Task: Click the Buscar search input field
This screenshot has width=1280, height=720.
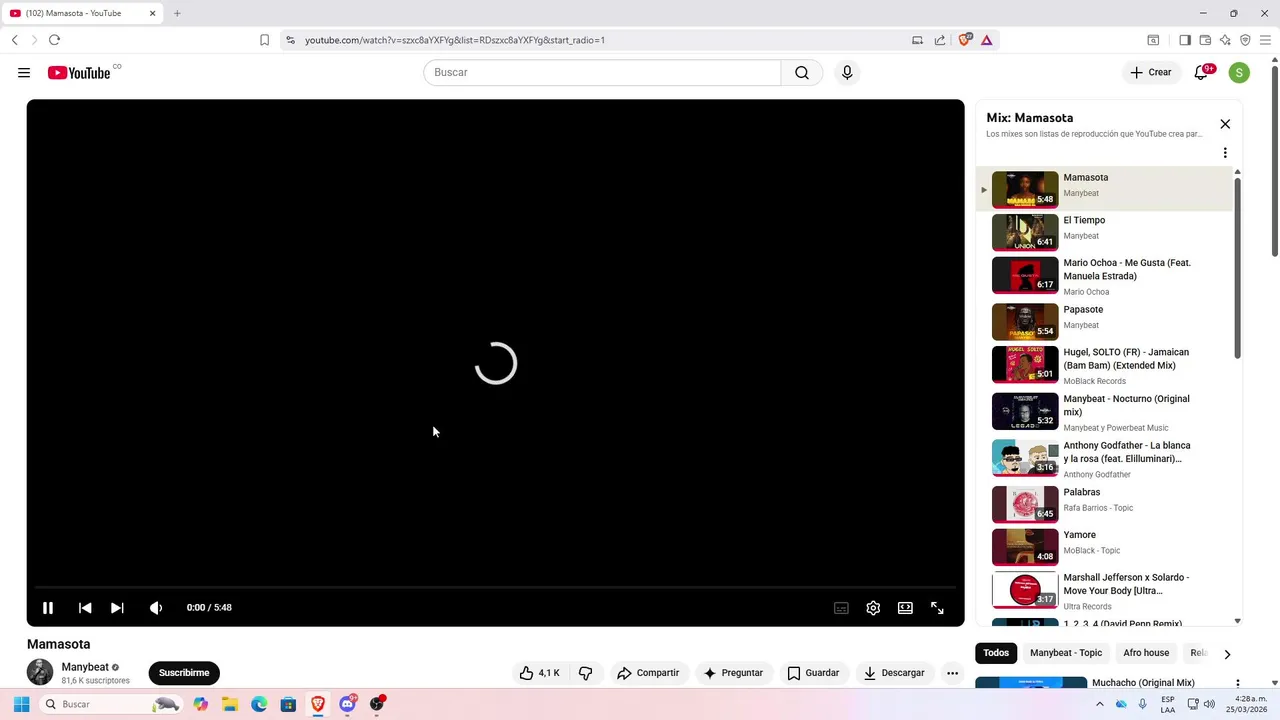Action: [602, 73]
